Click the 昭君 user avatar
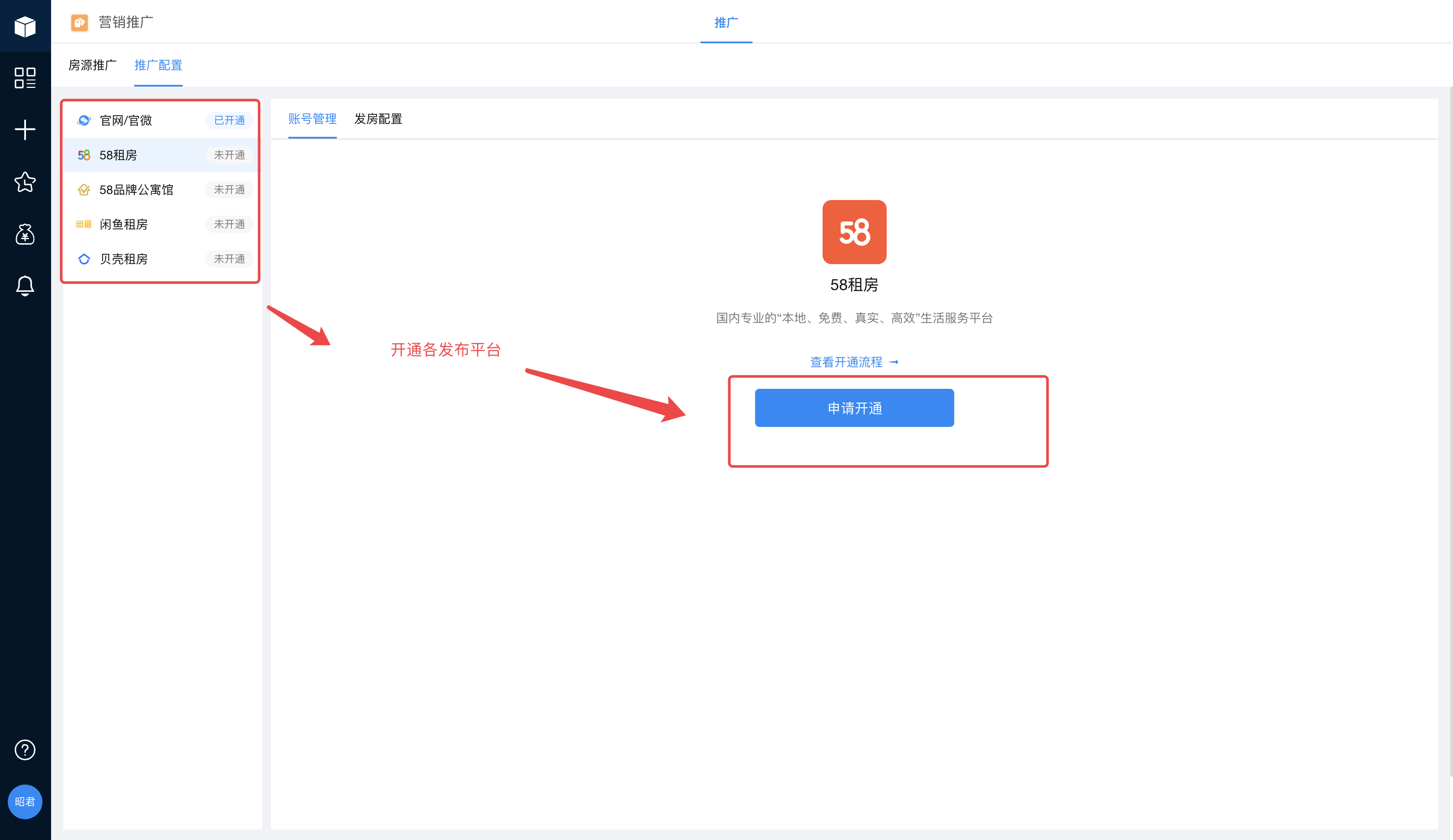 [x=25, y=801]
